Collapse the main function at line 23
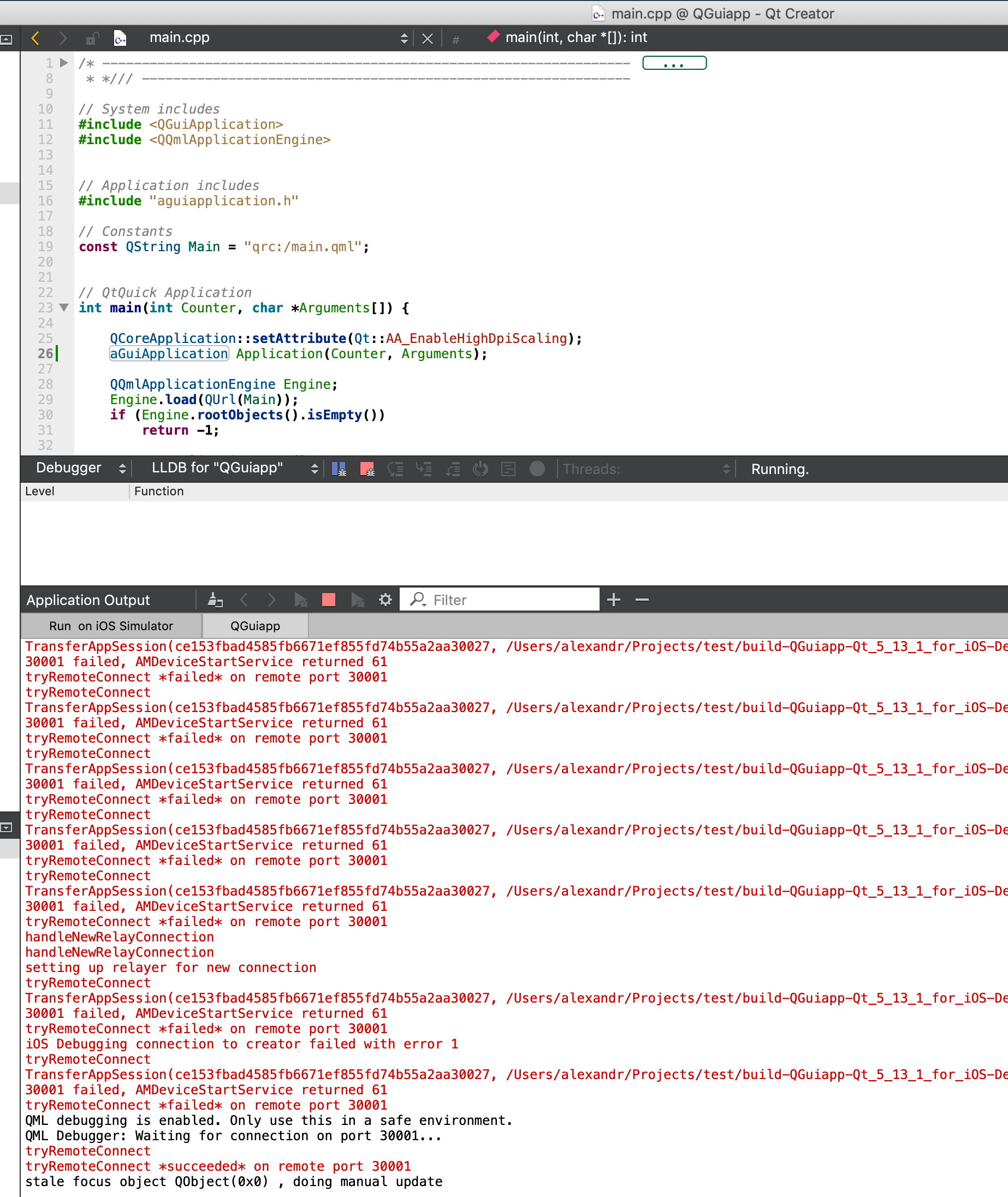The width and height of the screenshot is (1008, 1197). tap(64, 308)
